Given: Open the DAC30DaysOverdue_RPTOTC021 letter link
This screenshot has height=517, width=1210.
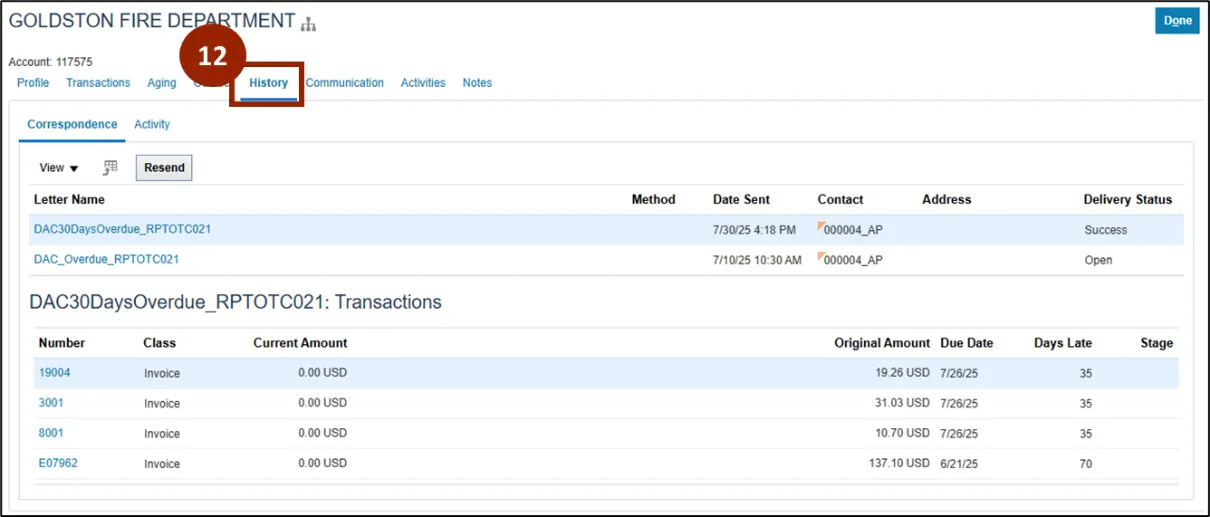Looking at the screenshot, I should click(122, 229).
